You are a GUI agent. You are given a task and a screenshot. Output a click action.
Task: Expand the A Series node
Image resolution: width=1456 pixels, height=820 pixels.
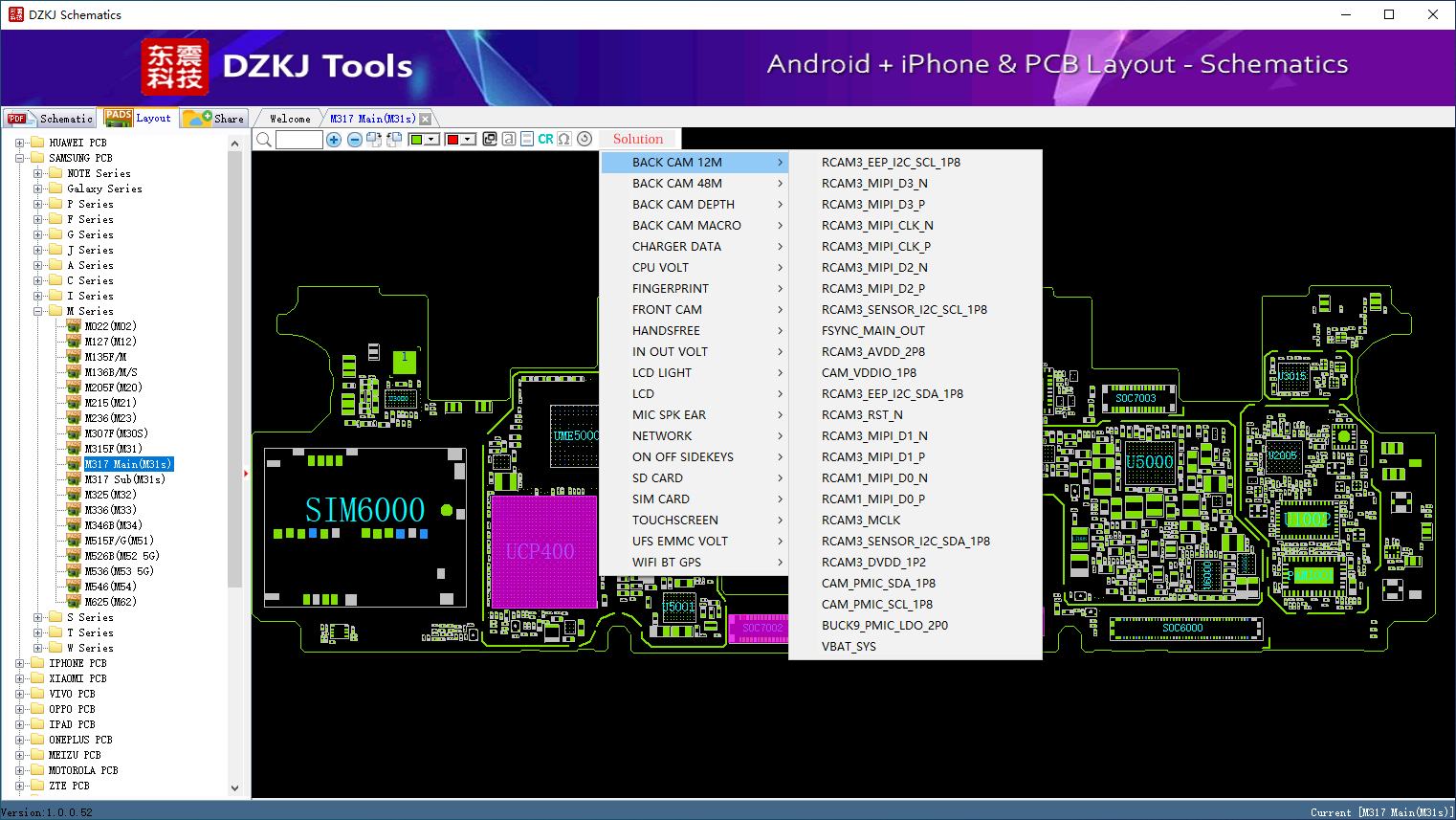point(38,265)
